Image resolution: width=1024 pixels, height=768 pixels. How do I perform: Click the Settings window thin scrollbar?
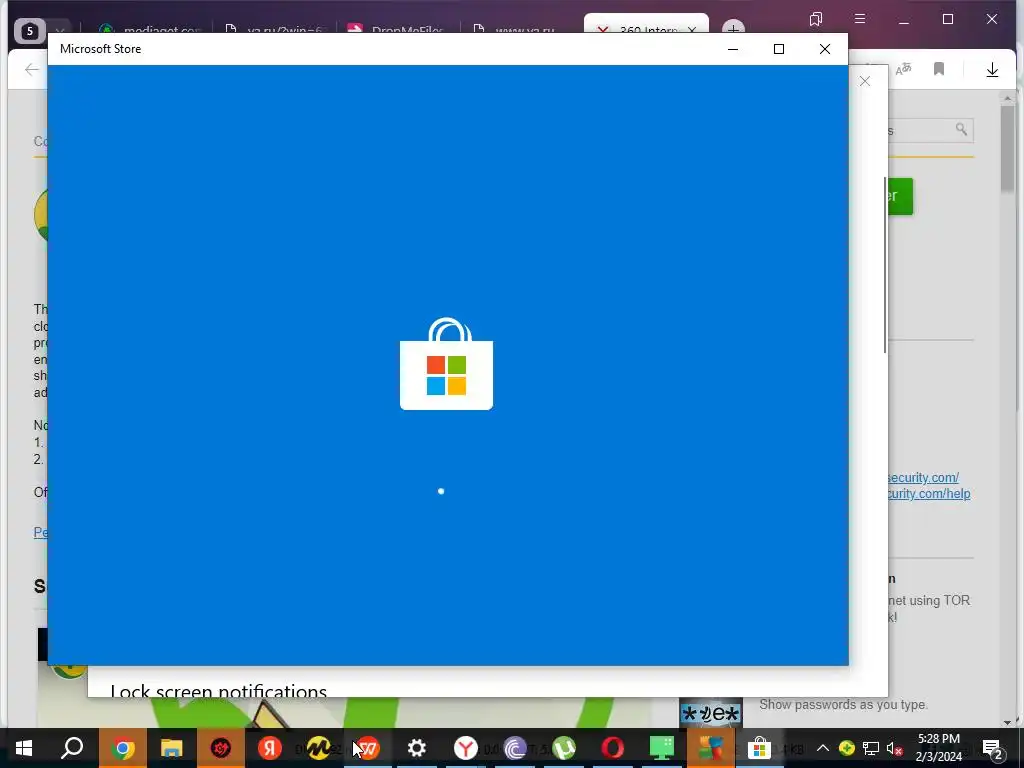[885, 264]
